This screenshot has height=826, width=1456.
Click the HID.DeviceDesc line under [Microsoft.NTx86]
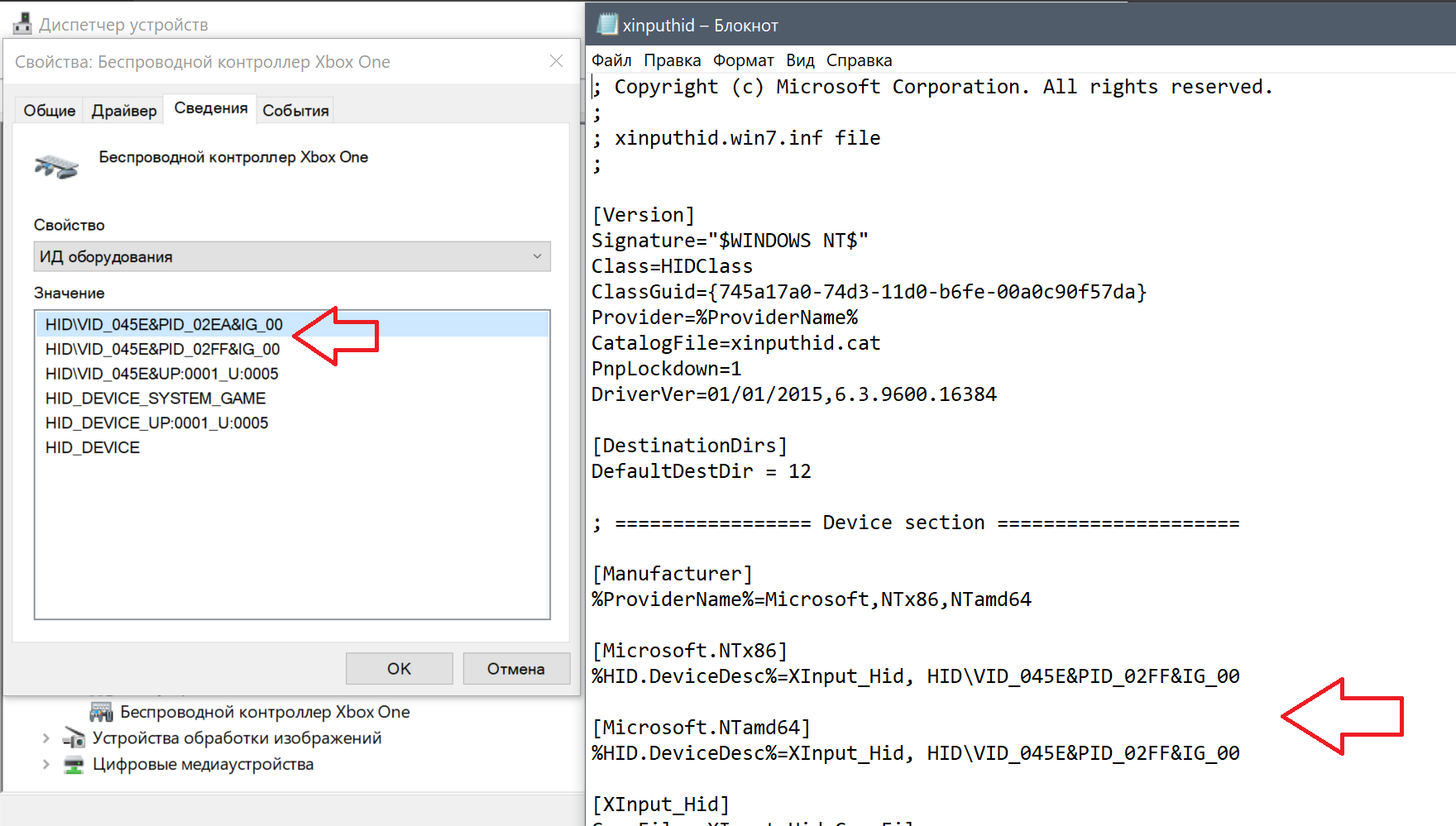[x=916, y=676]
